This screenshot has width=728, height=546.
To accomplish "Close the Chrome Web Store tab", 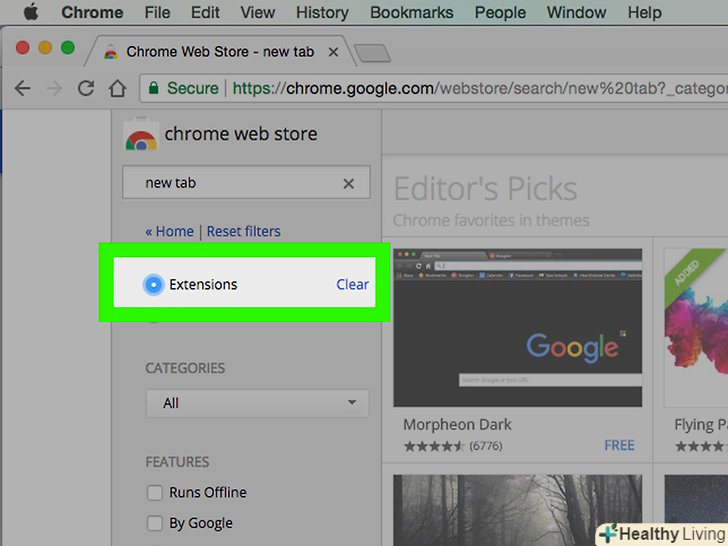I will [x=333, y=52].
